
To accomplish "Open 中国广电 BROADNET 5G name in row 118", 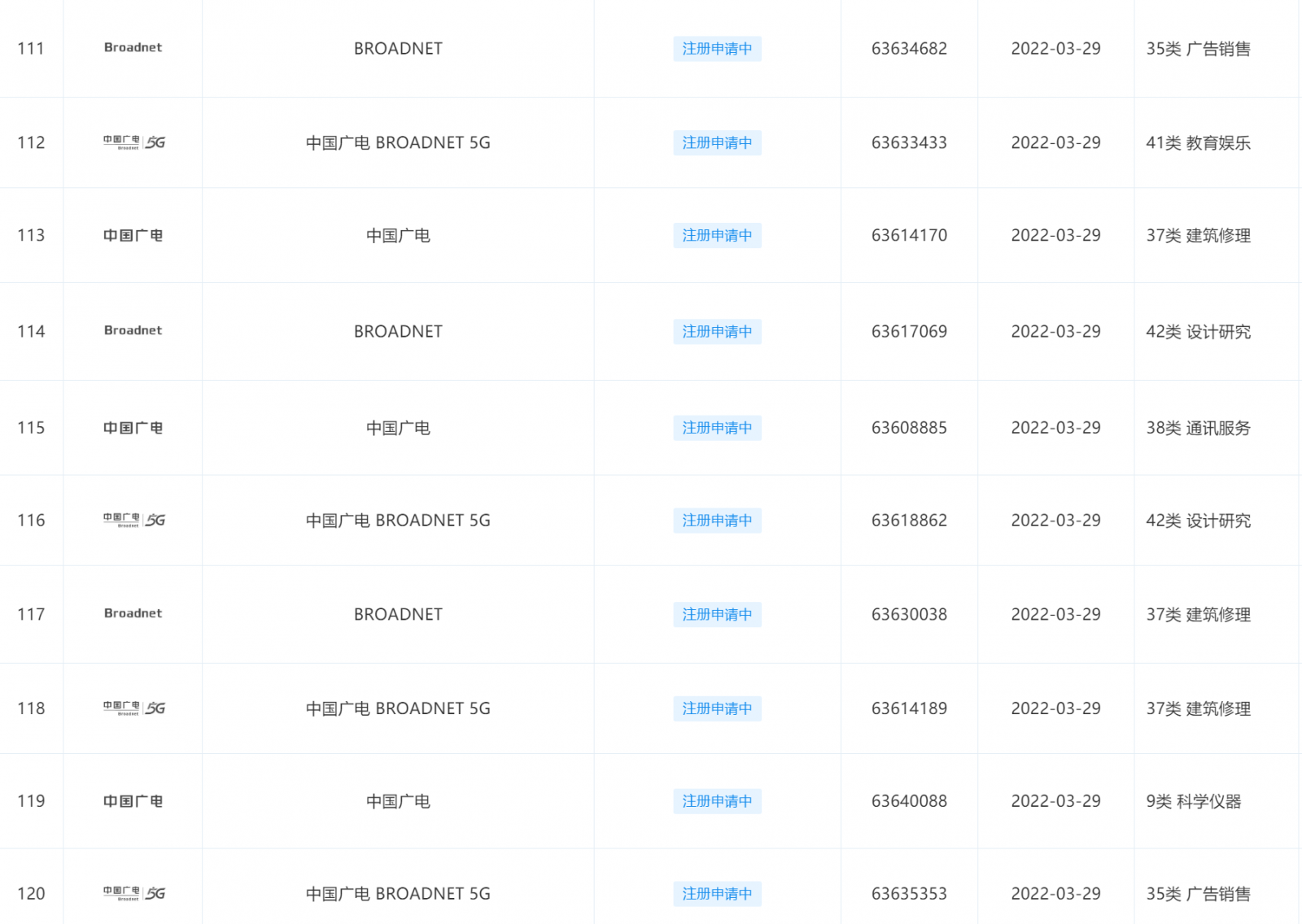I will pyautogui.click(x=398, y=708).
